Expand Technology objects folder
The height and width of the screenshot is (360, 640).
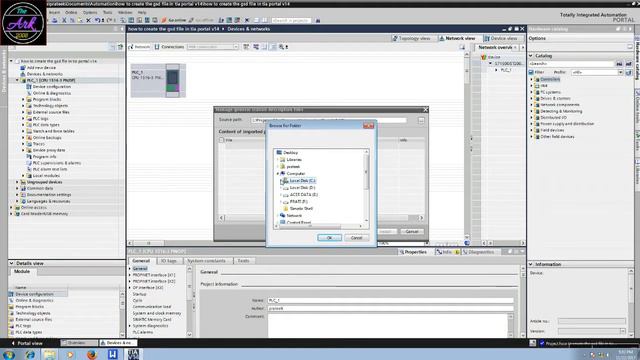23,106
